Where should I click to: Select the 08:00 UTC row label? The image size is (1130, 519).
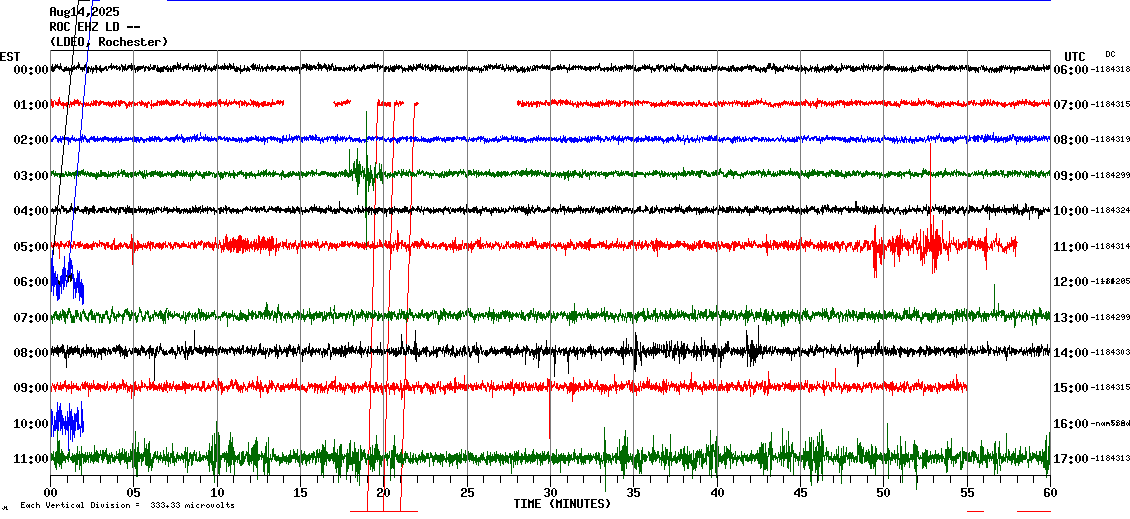coord(1070,140)
